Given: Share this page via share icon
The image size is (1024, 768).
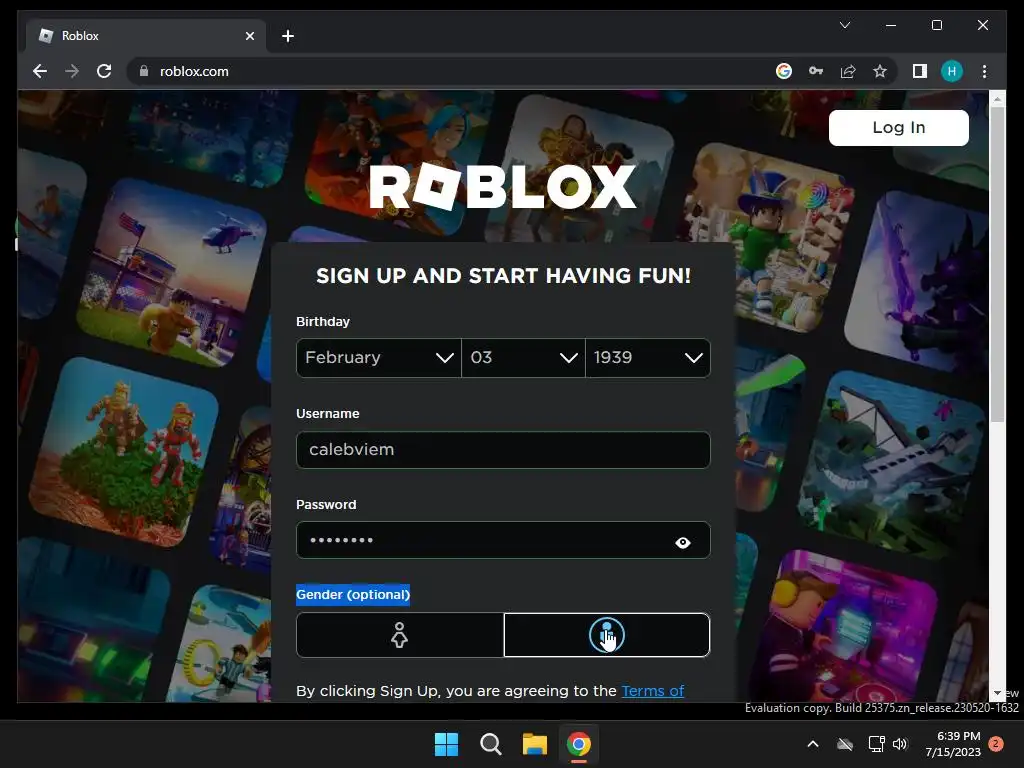Looking at the screenshot, I should pos(848,71).
